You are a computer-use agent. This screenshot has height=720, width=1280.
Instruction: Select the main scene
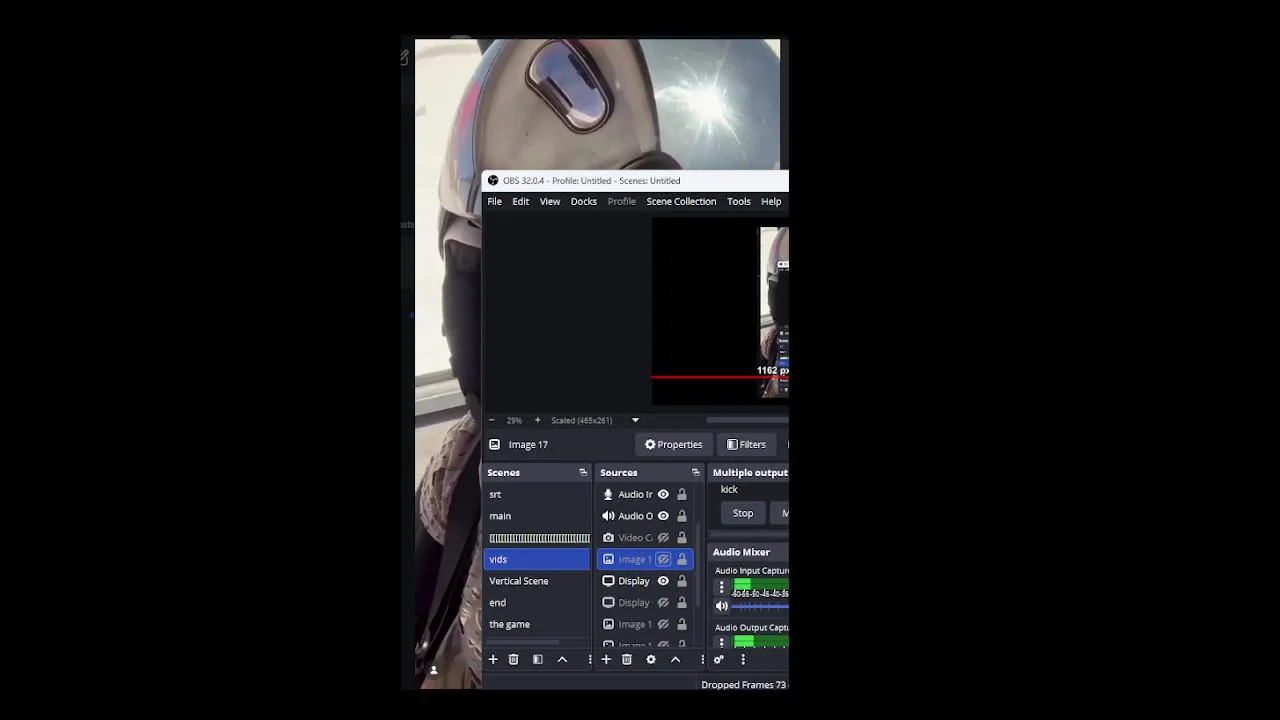coord(537,516)
